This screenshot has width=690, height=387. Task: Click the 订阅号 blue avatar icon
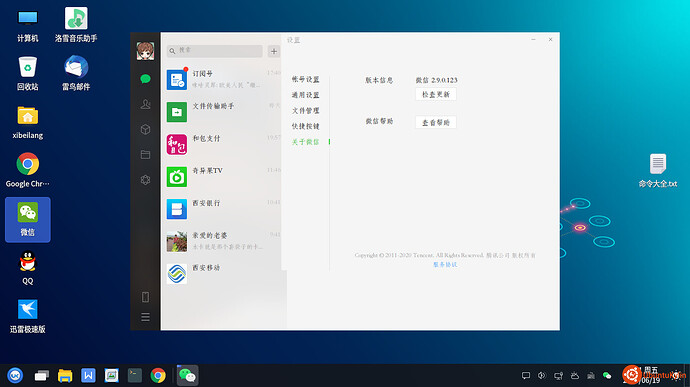coord(177,80)
